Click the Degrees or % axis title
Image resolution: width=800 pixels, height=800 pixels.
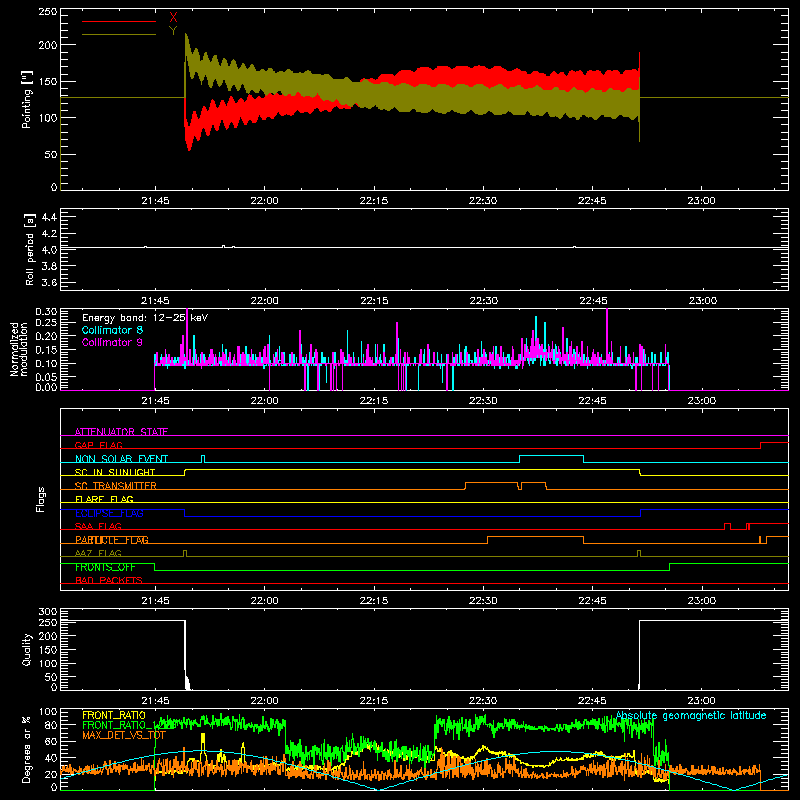tap(27, 749)
